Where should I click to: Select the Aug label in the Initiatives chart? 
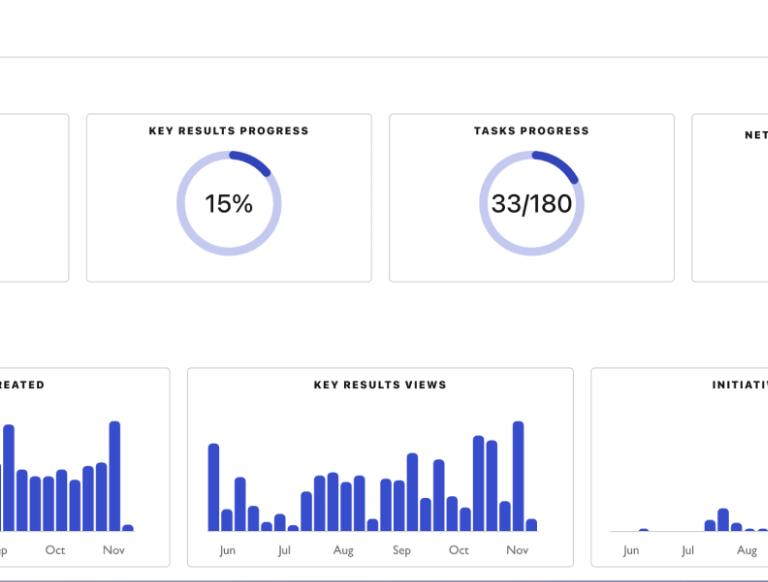click(747, 550)
